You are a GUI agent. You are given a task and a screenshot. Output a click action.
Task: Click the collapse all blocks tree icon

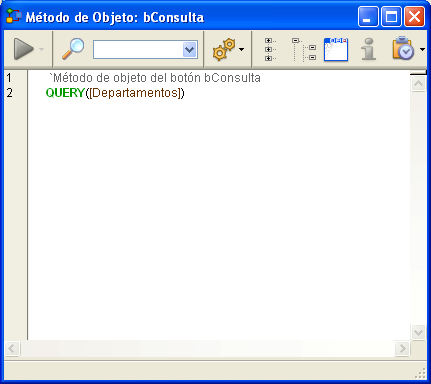(304, 49)
